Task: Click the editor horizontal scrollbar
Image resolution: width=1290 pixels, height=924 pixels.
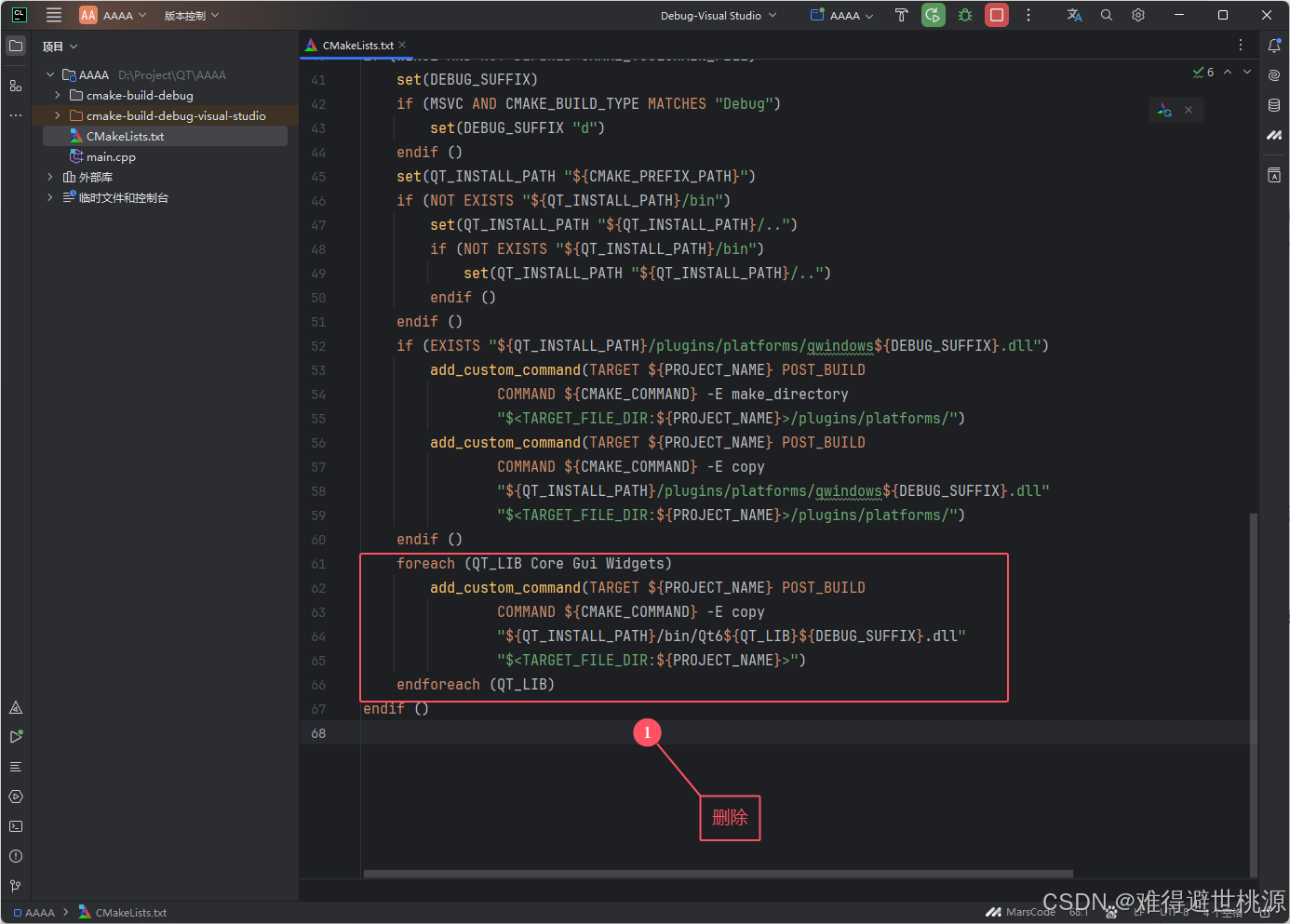Action: click(x=718, y=874)
